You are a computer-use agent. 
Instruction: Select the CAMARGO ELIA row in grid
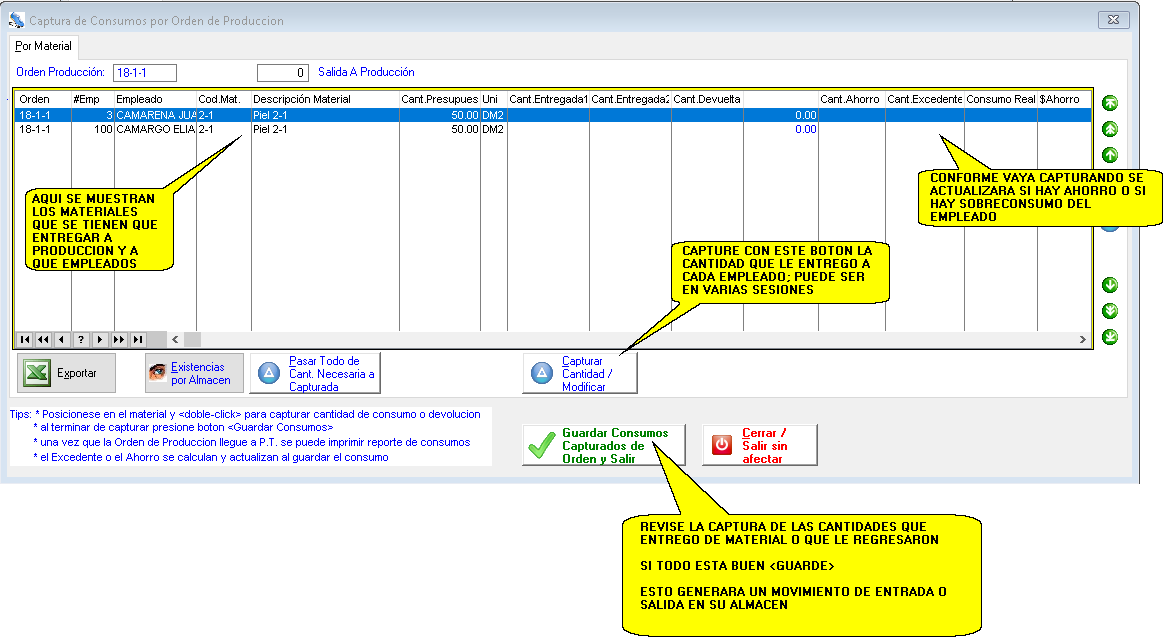tap(153, 129)
